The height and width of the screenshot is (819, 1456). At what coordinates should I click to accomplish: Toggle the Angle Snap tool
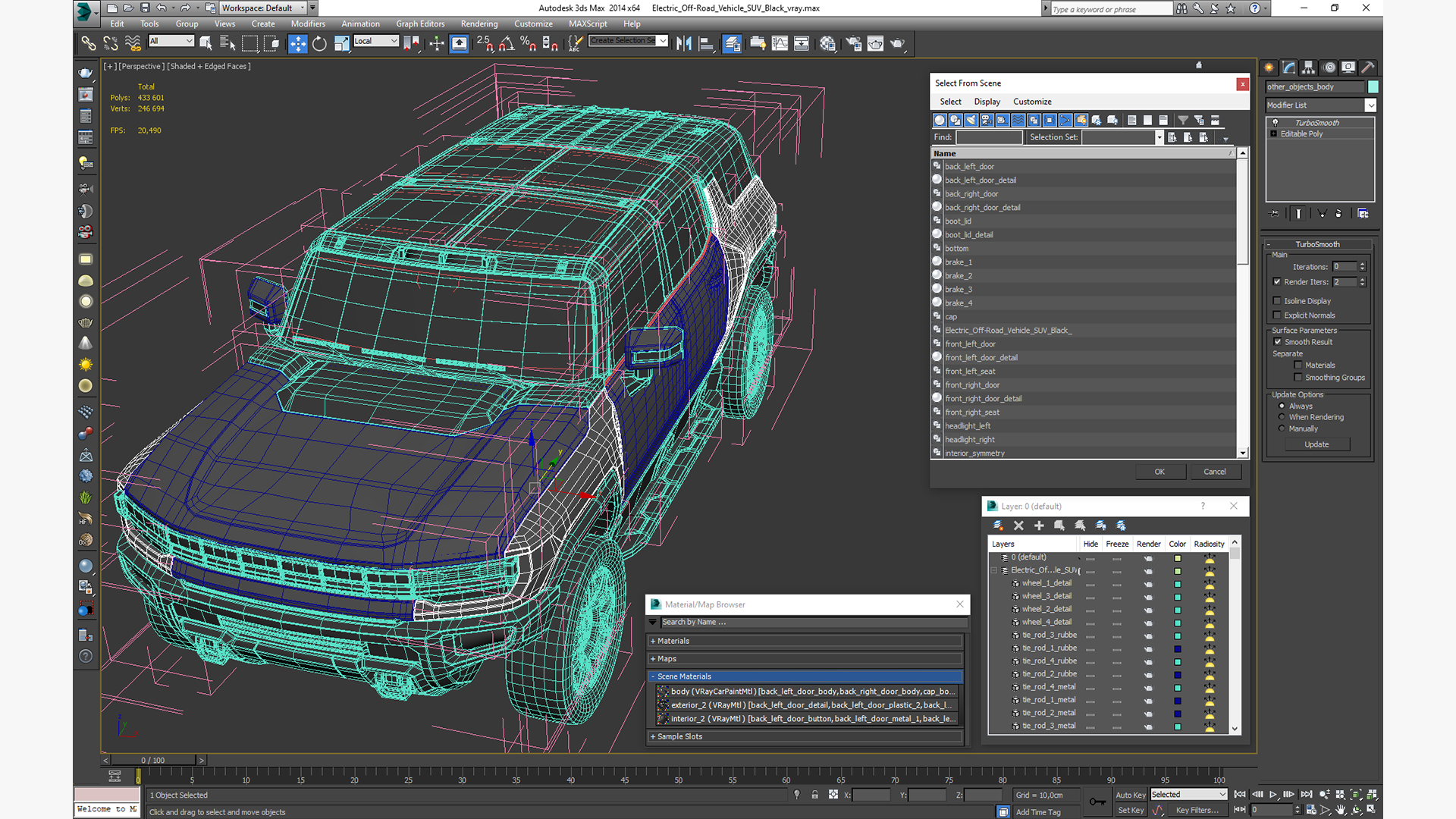(506, 44)
